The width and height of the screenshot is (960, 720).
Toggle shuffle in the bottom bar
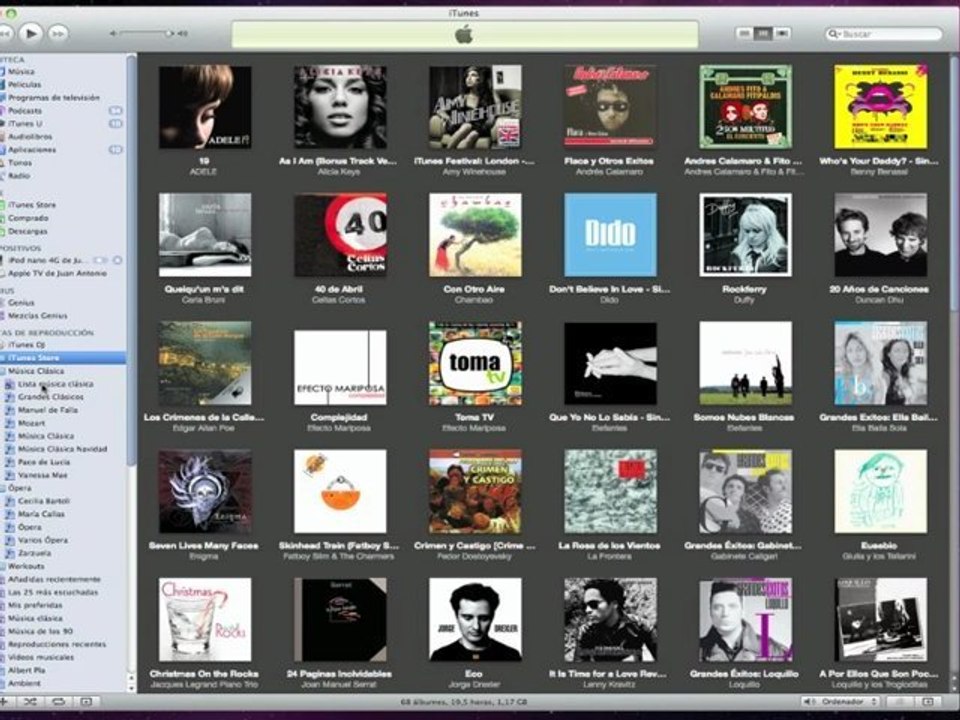click(x=30, y=702)
